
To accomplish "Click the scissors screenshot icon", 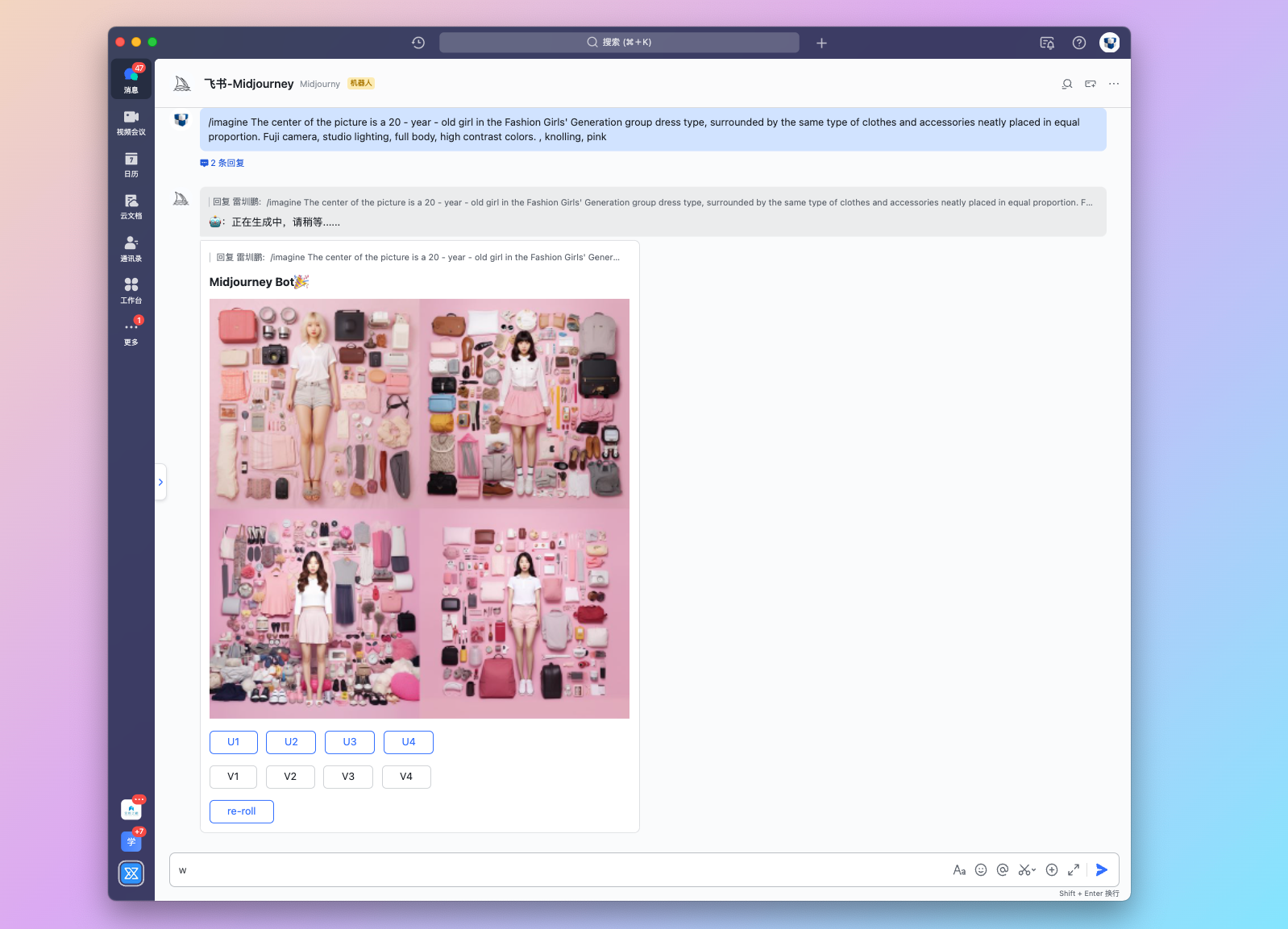I will [1024, 870].
